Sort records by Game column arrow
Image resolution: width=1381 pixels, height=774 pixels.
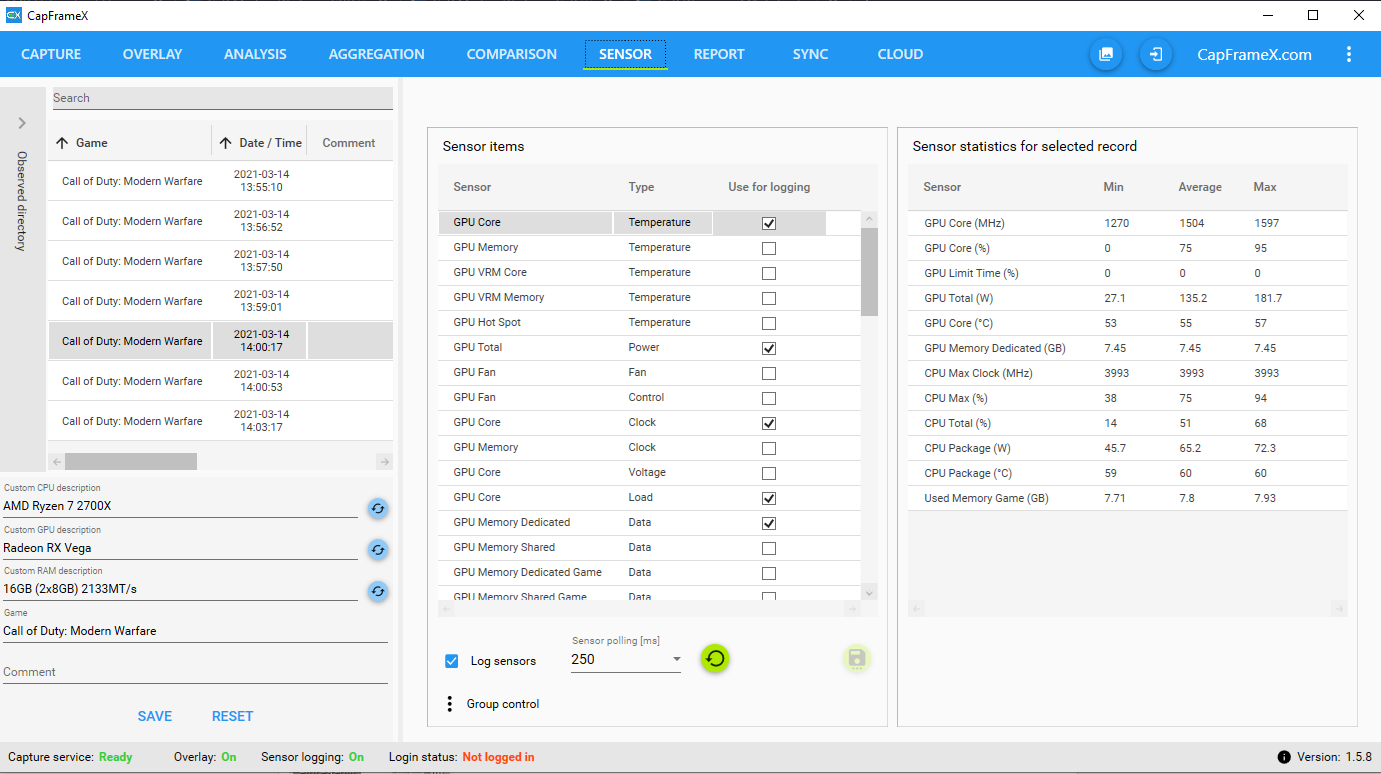click(62, 143)
